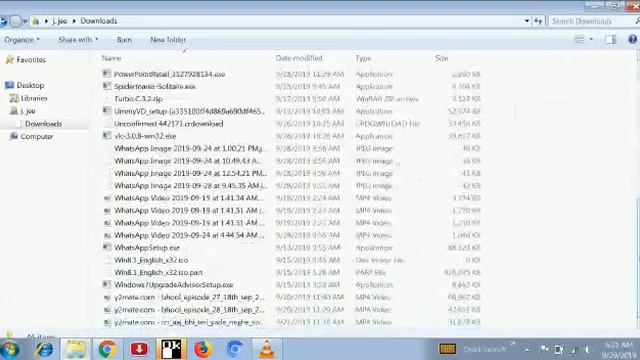Select Downloads in the address breadcrumb

click(x=99, y=21)
